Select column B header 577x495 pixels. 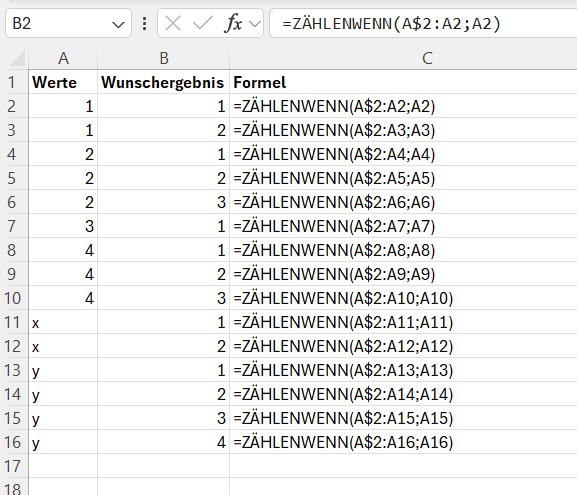click(164, 58)
